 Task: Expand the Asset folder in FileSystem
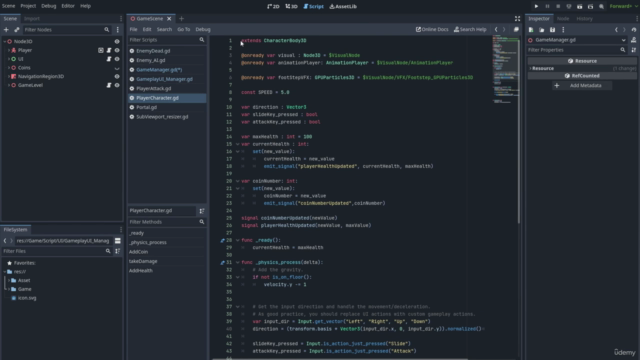(x=9, y=280)
